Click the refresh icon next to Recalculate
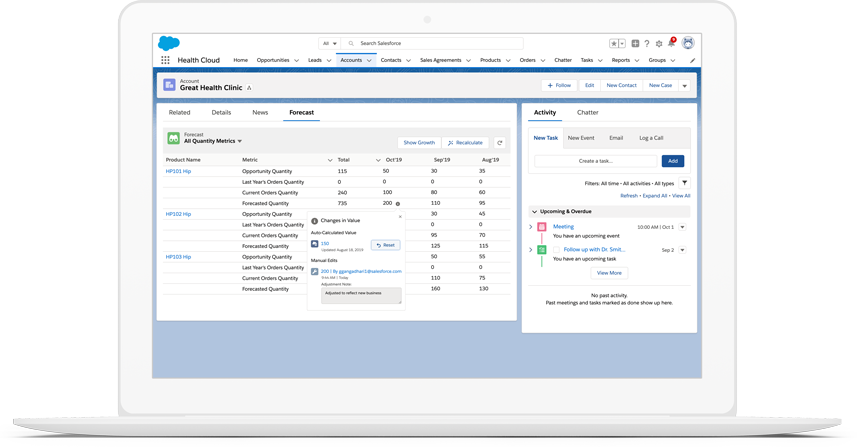 pos(500,143)
